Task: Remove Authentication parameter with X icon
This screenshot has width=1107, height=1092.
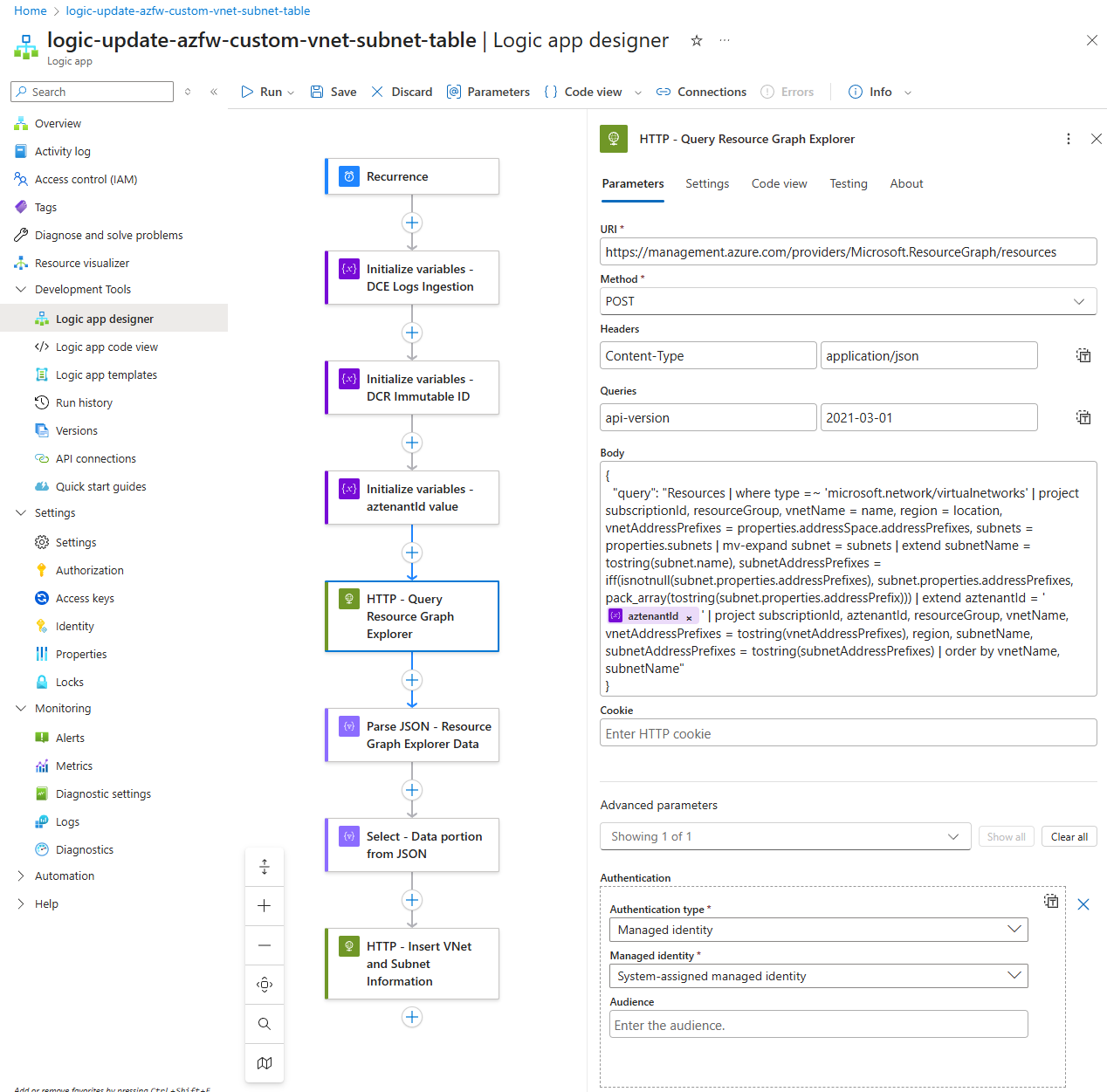Action: click(x=1083, y=904)
